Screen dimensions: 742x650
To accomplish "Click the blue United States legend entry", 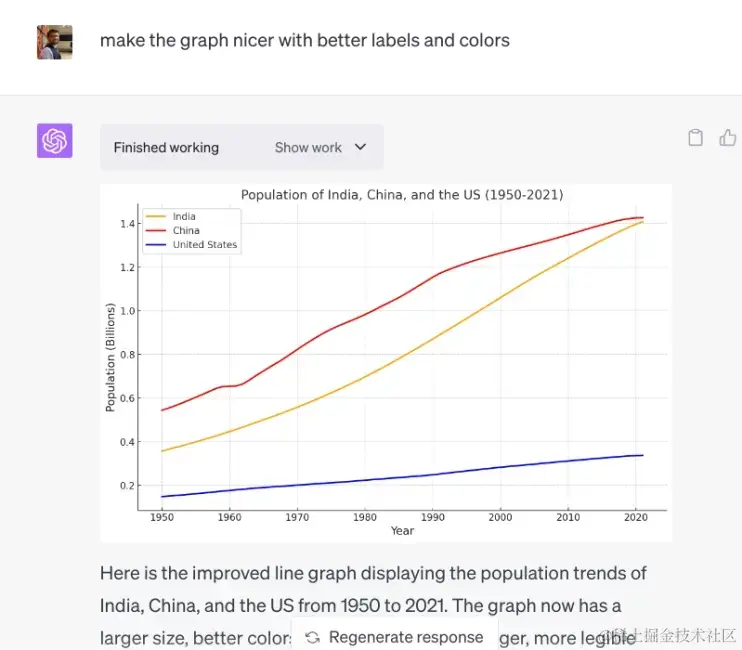I will click(204, 244).
